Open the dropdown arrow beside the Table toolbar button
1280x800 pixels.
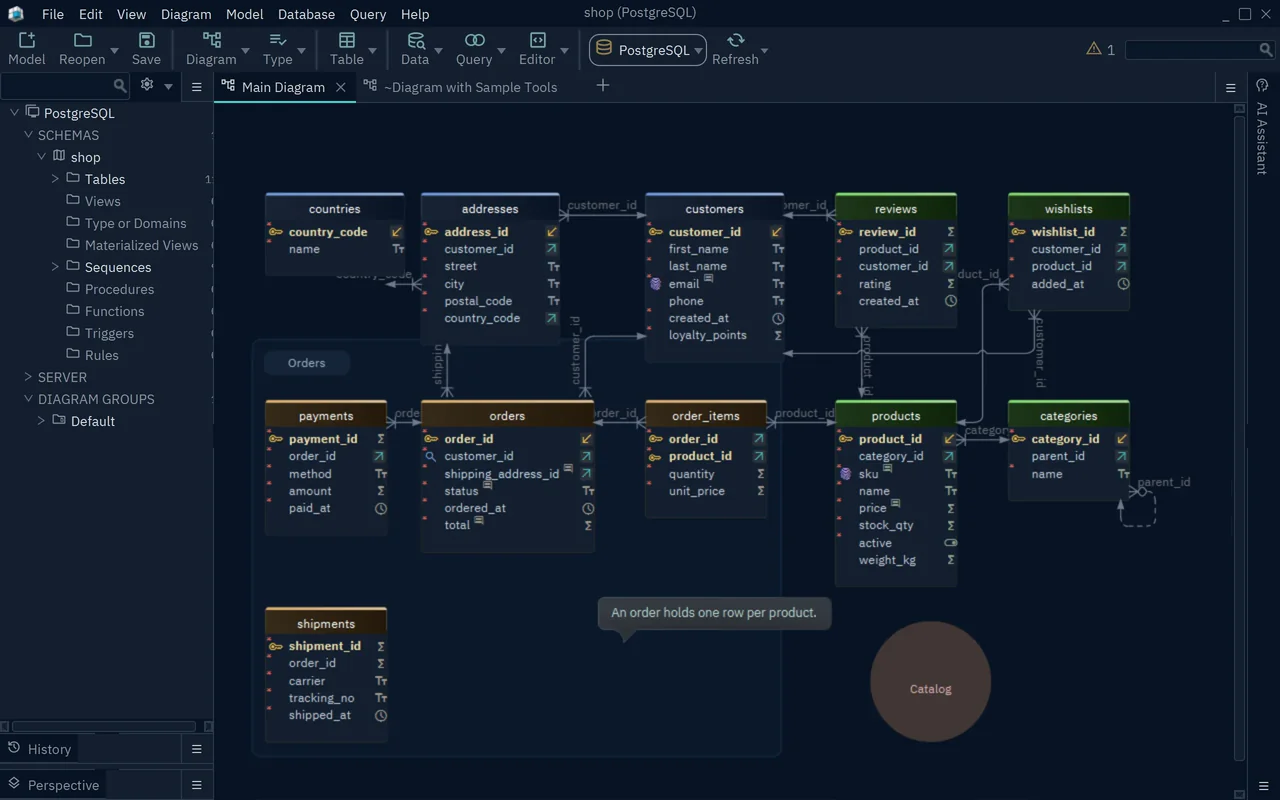(x=372, y=50)
